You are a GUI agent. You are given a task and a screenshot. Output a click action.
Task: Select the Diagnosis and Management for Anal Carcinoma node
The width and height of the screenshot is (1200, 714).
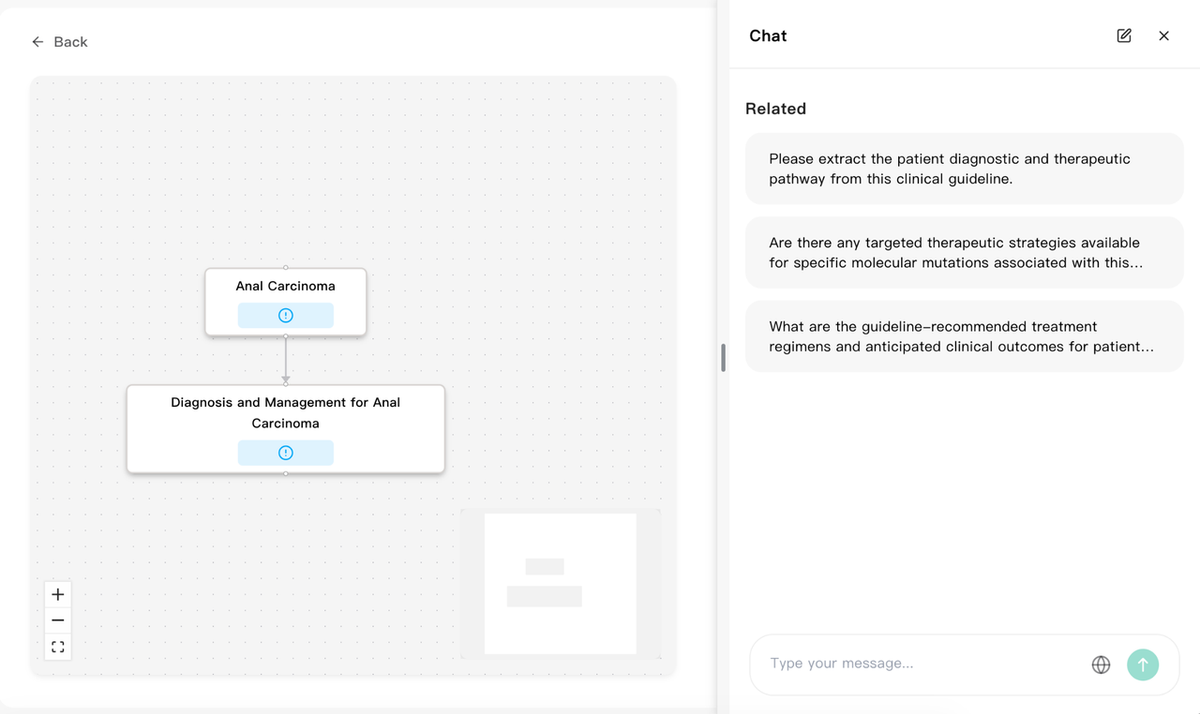tap(286, 429)
